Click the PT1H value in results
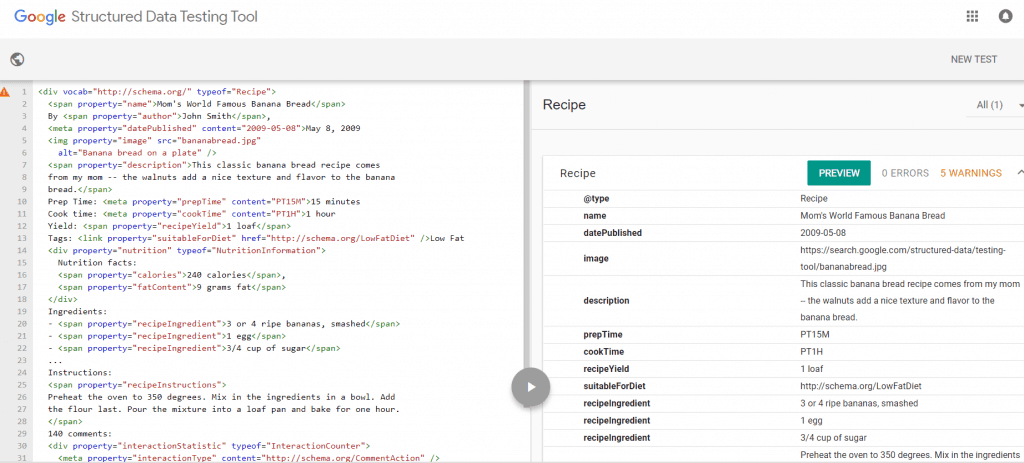1024x463 pixels. pyautogui.click(x=812, y=351)
